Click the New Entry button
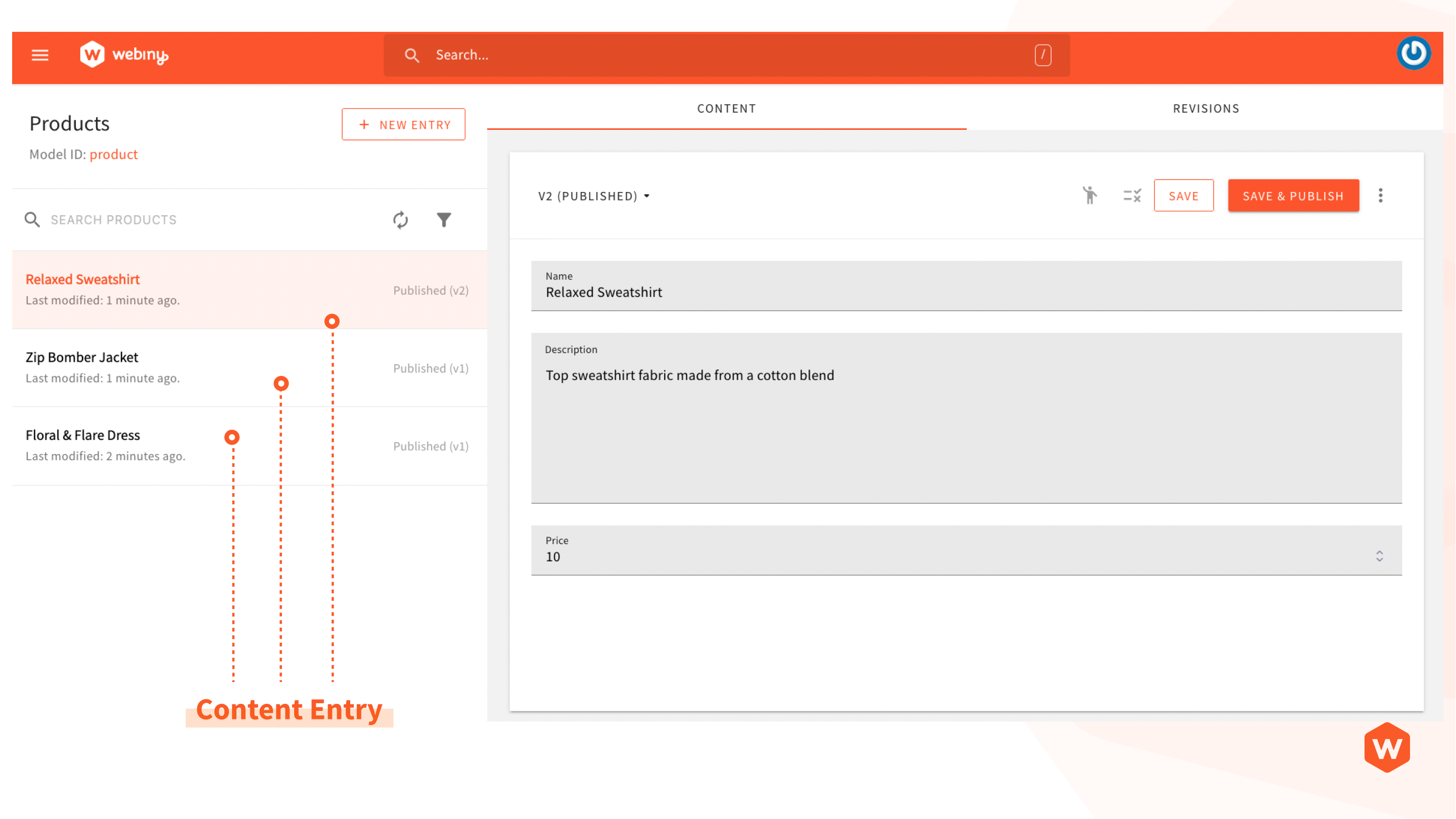 click(403, 124)
